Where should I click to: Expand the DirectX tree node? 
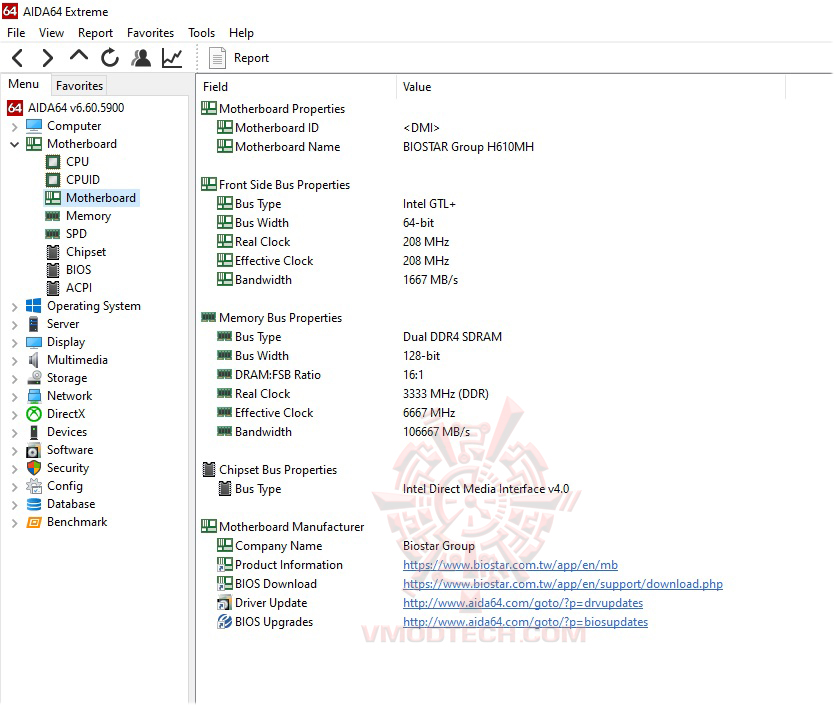14,415
